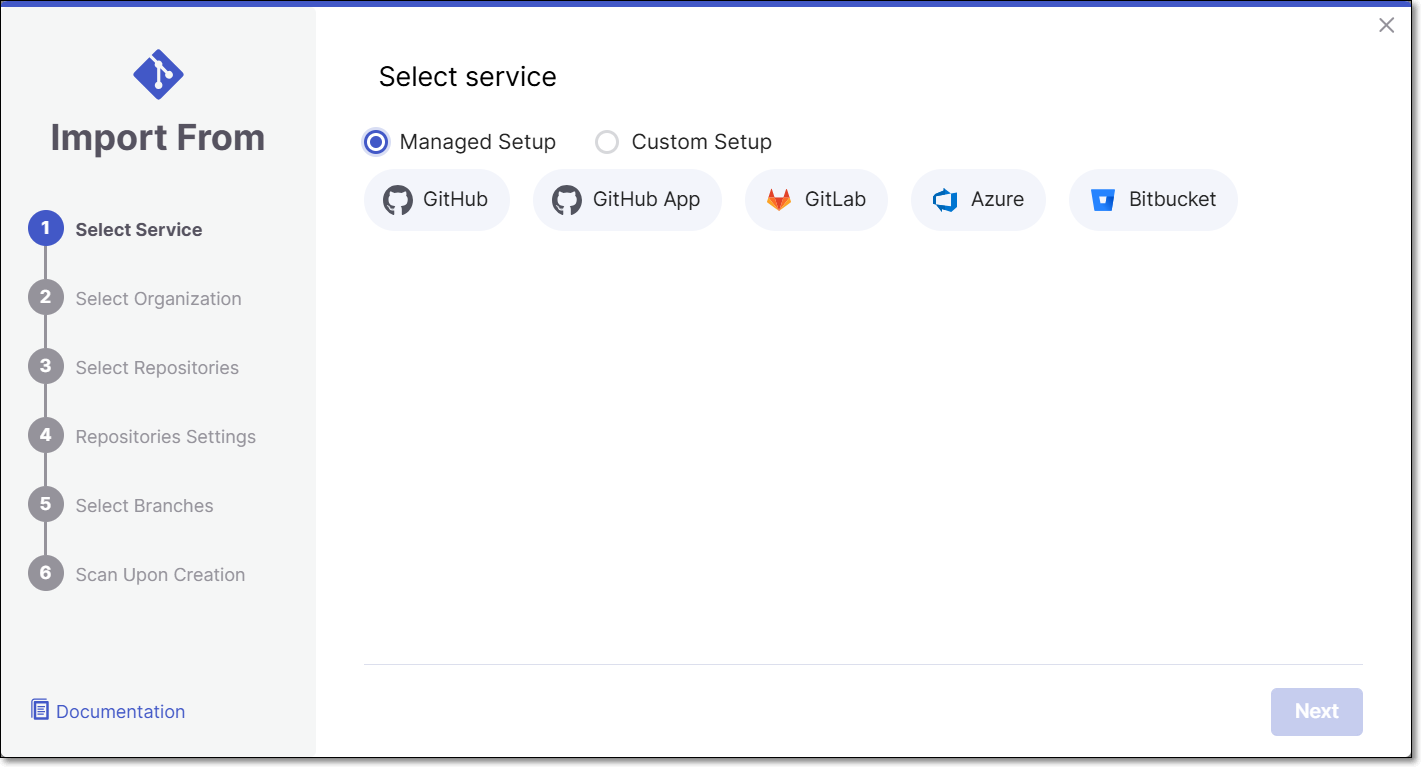Click the Documentation page icon

tap(40, 710)
